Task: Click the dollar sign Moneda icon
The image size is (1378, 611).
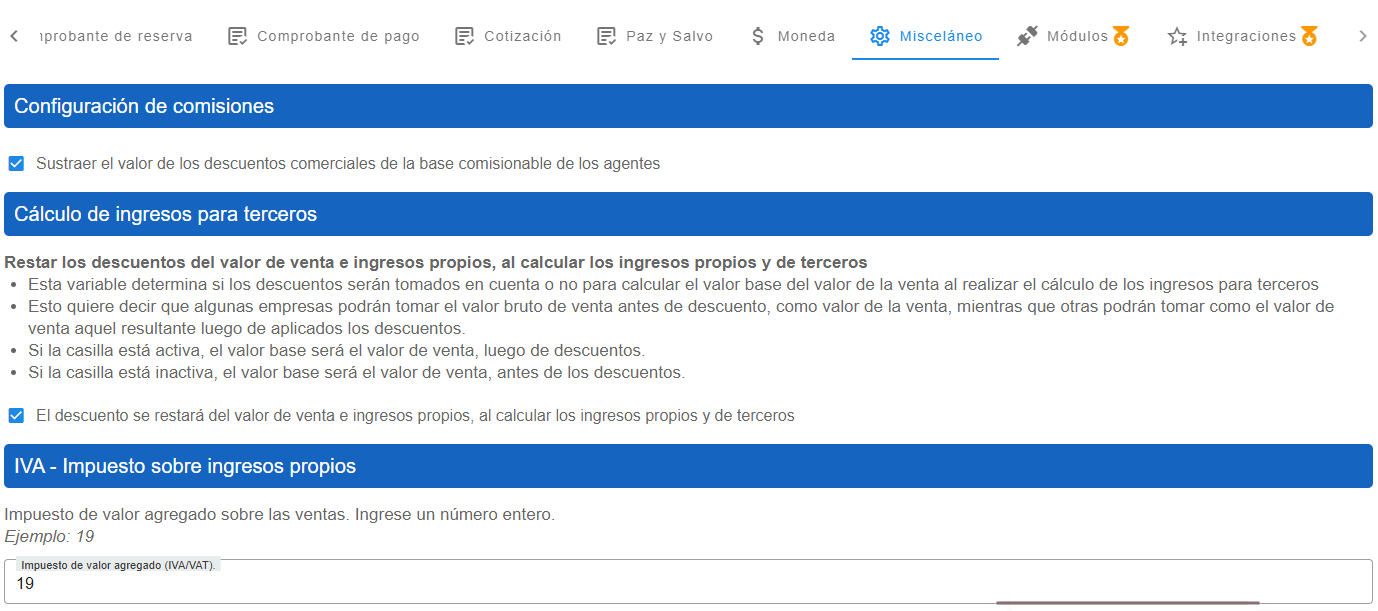Action: coord(758,36)
